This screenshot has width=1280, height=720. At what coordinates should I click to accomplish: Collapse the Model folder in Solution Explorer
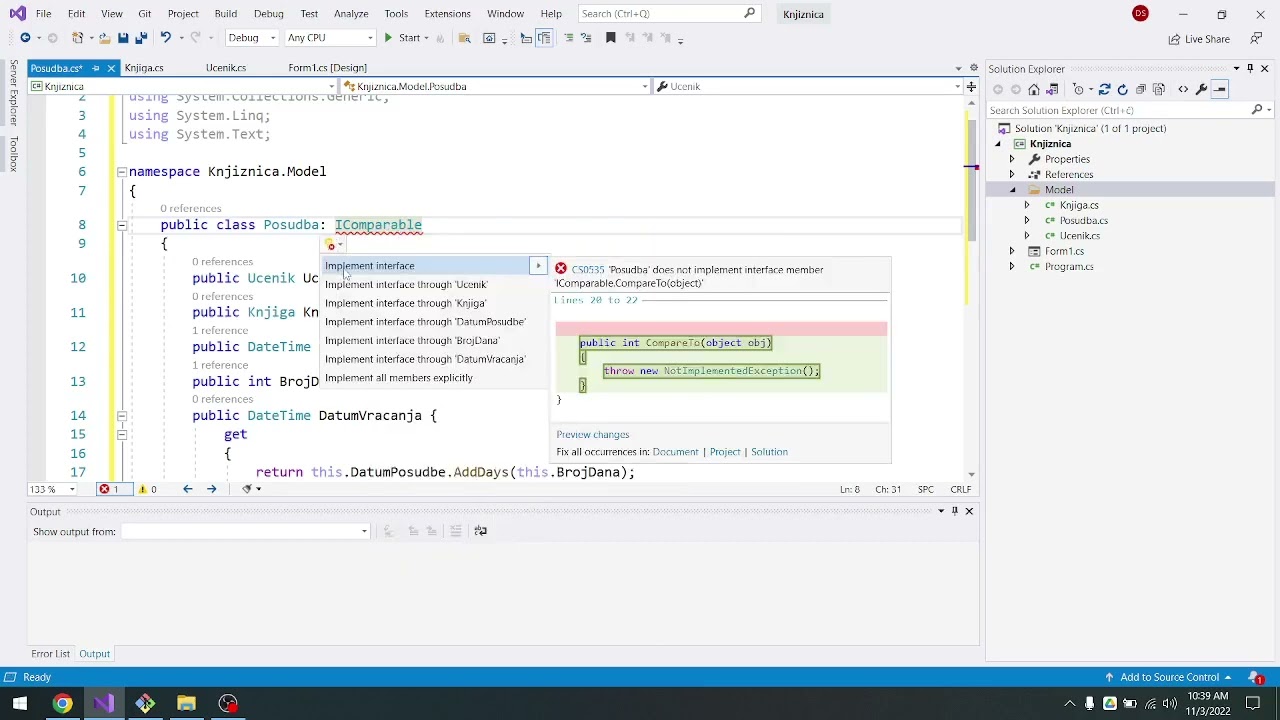pos(1011,190)
